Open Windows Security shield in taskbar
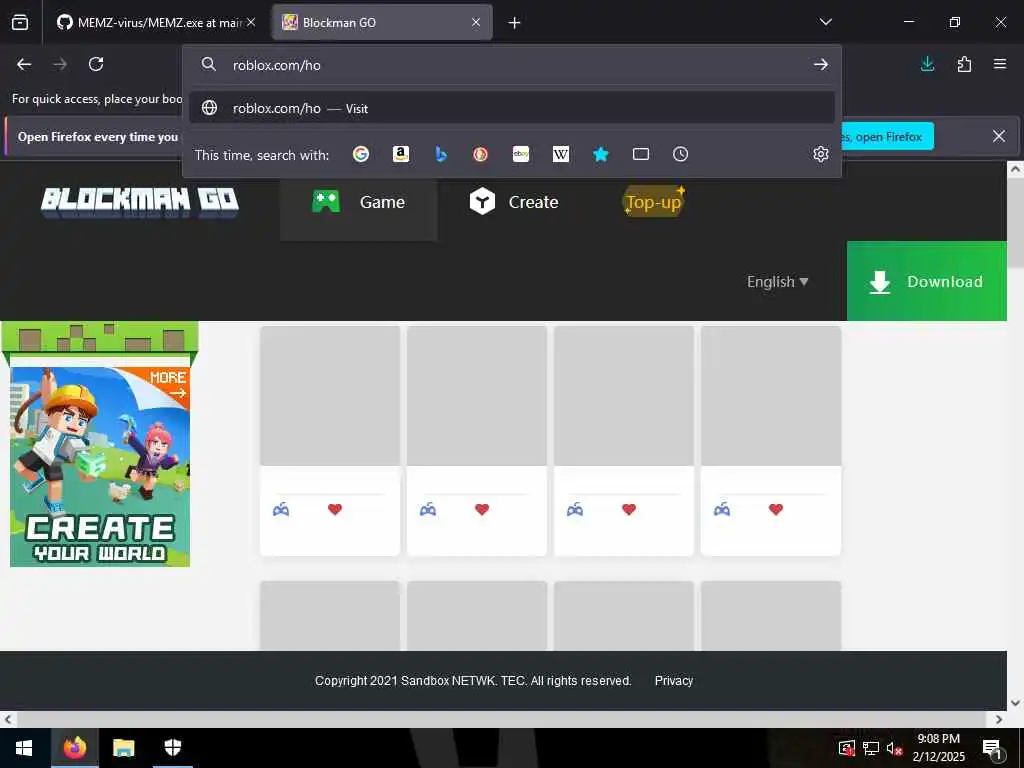The width and height of the screenshot is (1024, 768). [x=172, y=748]
